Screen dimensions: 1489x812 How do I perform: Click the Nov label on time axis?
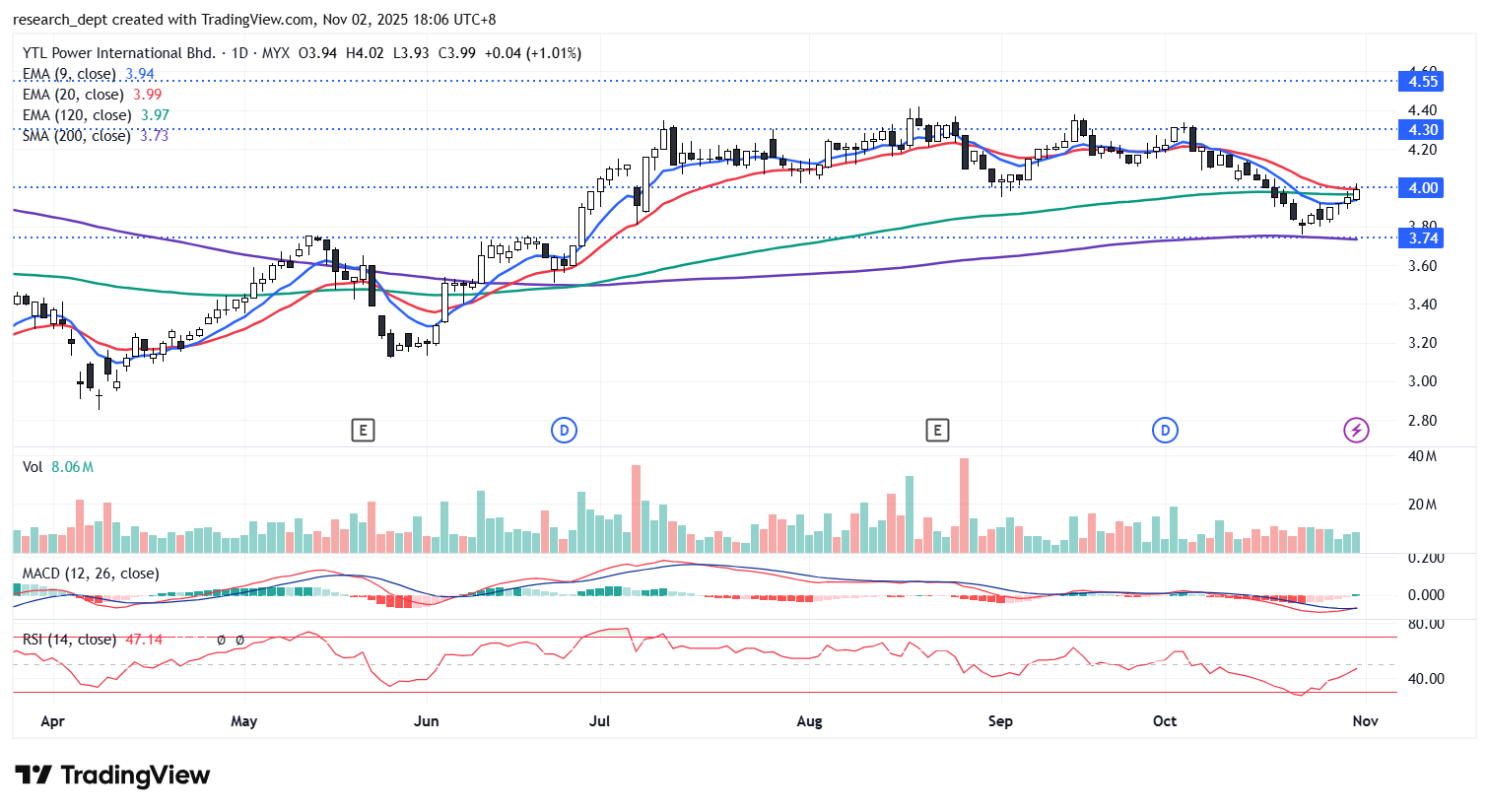pyautogui.click(x=1365, y=721)
